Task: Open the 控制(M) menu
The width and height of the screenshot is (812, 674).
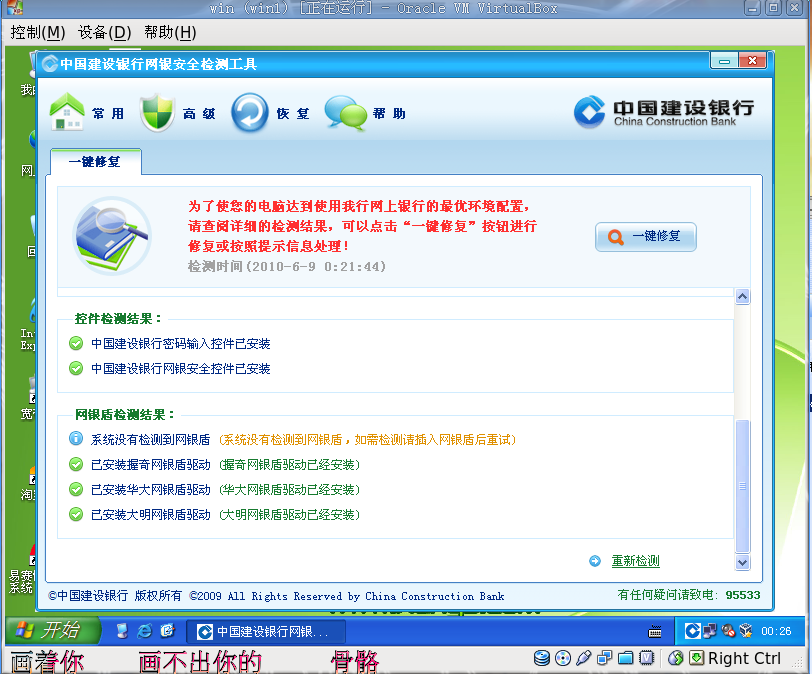Action: pyautogui.click(x=38, y=33)
